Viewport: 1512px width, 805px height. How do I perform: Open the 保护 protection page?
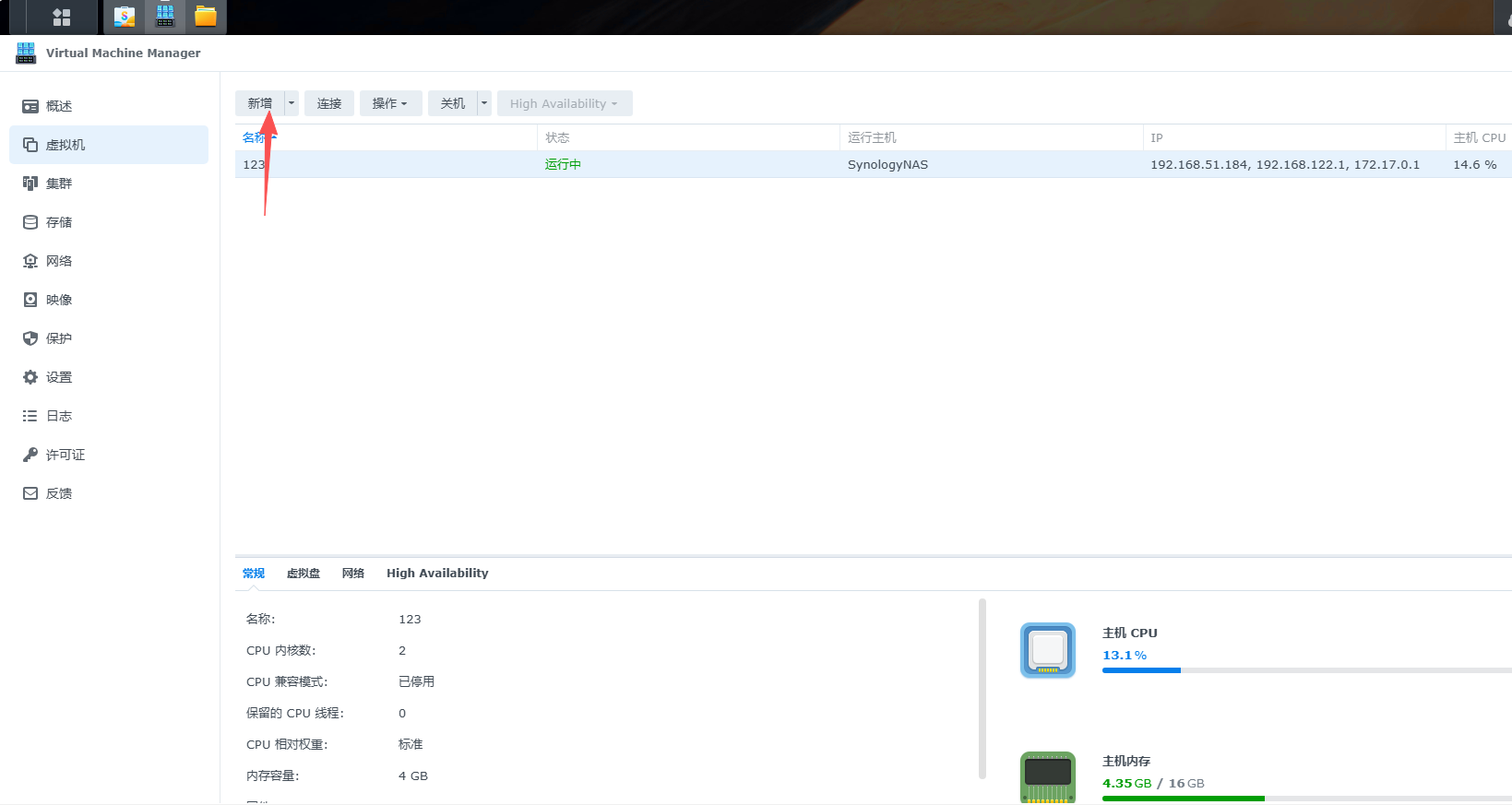click(109, 338)
